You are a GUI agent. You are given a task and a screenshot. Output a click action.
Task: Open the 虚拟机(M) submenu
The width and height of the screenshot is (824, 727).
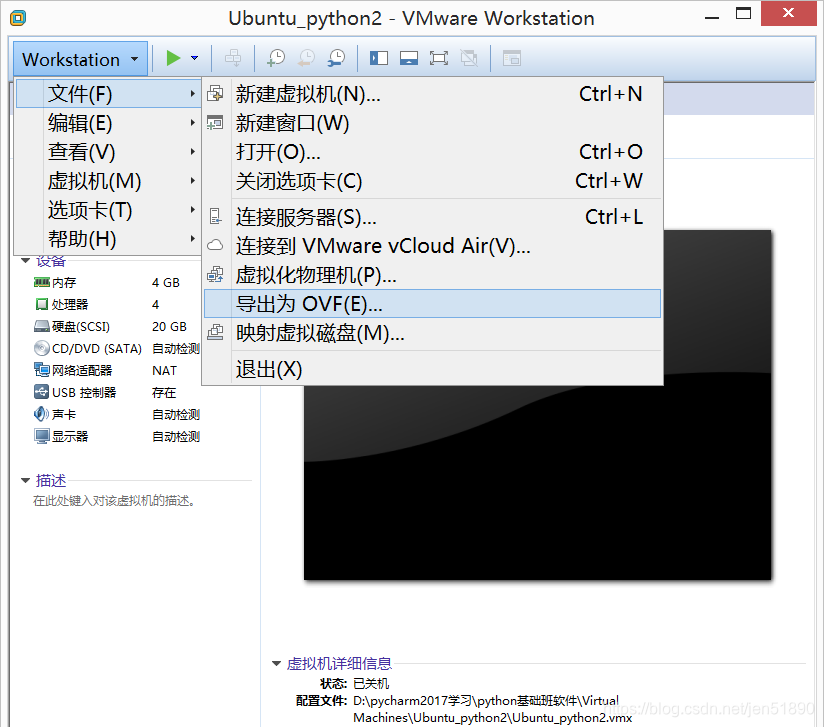point(108,181)
